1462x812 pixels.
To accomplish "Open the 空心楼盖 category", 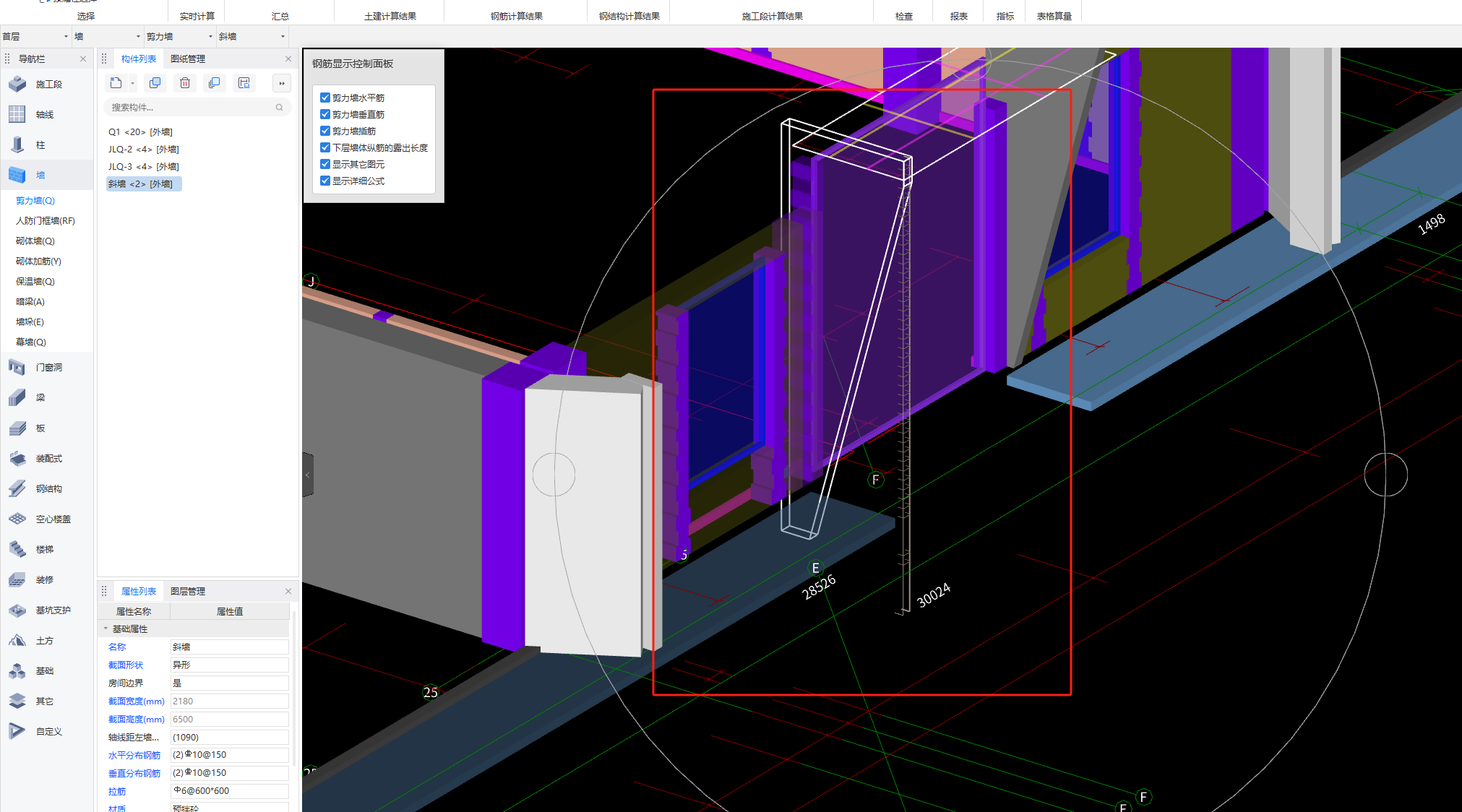I will [x=53, y=519].
